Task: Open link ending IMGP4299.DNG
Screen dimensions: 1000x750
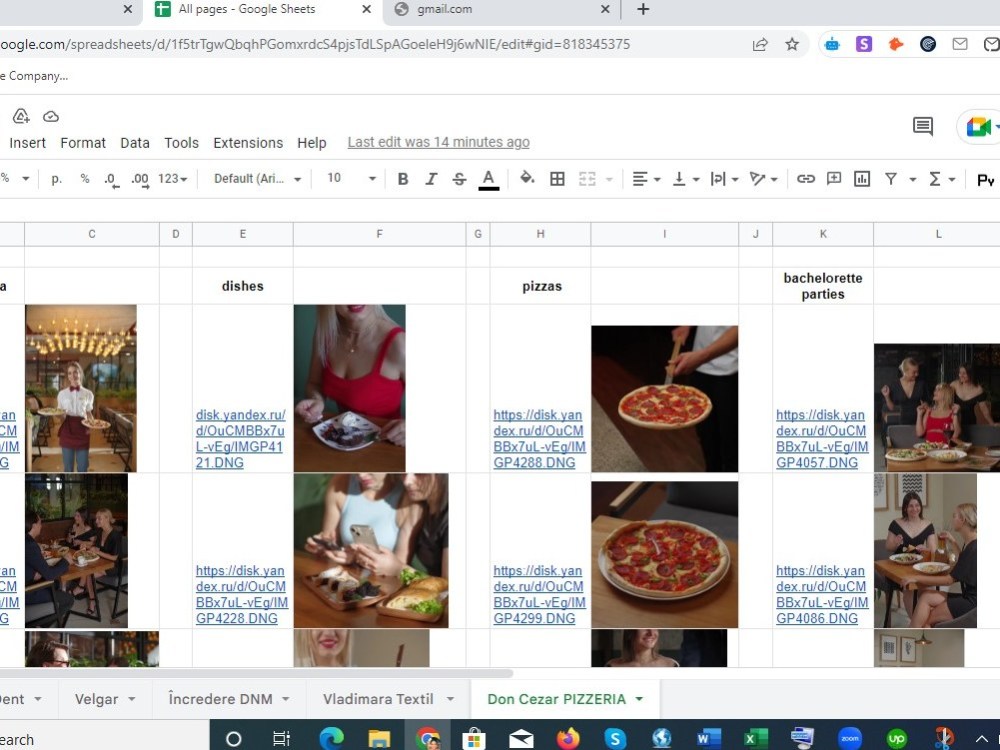Action: click(x=539, y=594)
